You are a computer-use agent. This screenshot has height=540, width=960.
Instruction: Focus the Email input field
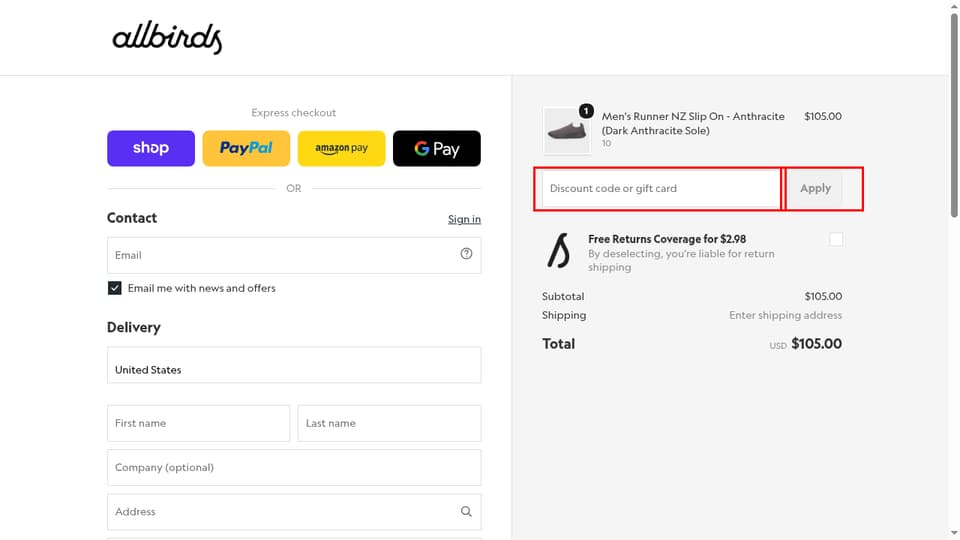coord(294,255)
